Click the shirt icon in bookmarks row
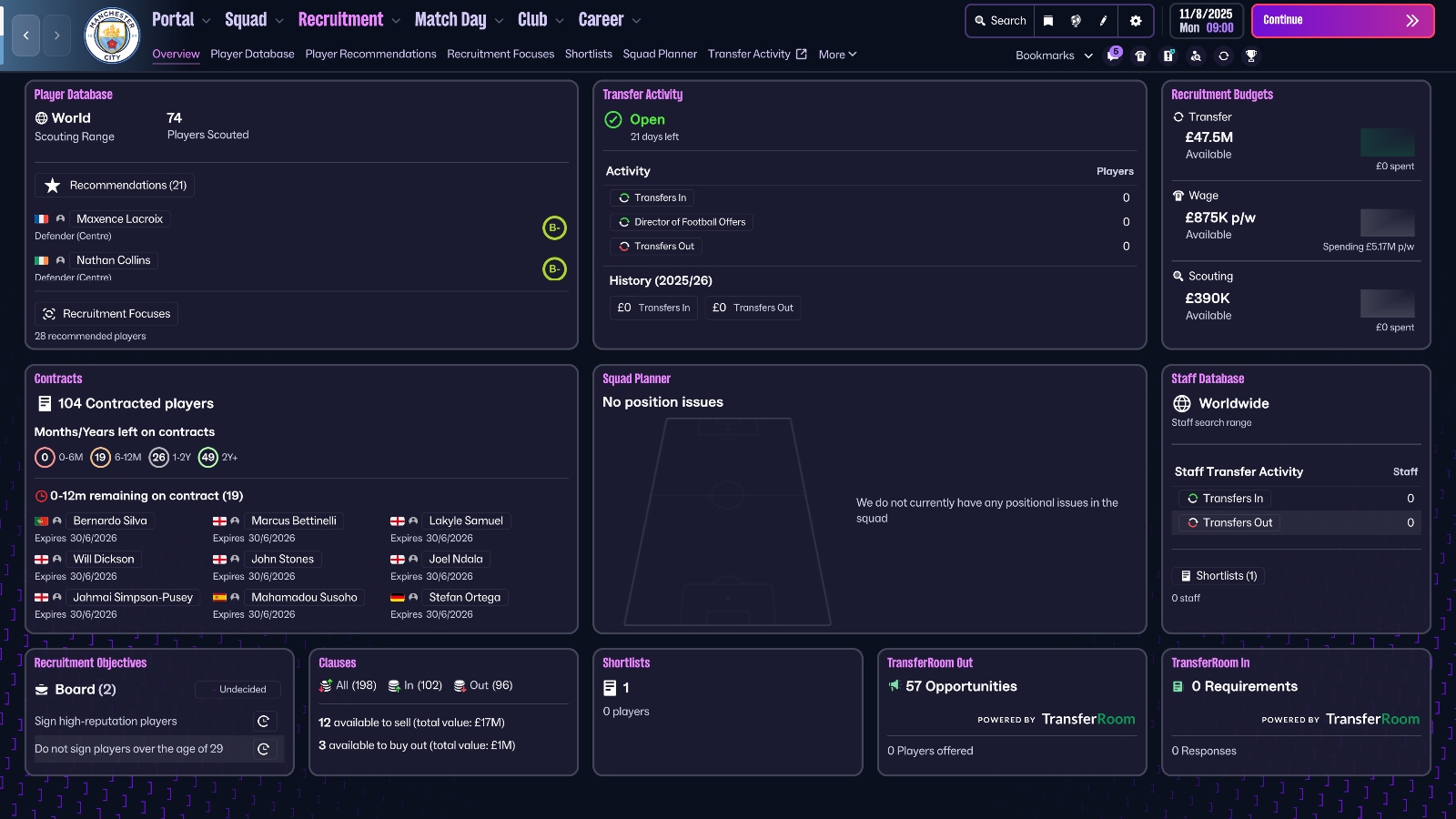 (1140, 56)
